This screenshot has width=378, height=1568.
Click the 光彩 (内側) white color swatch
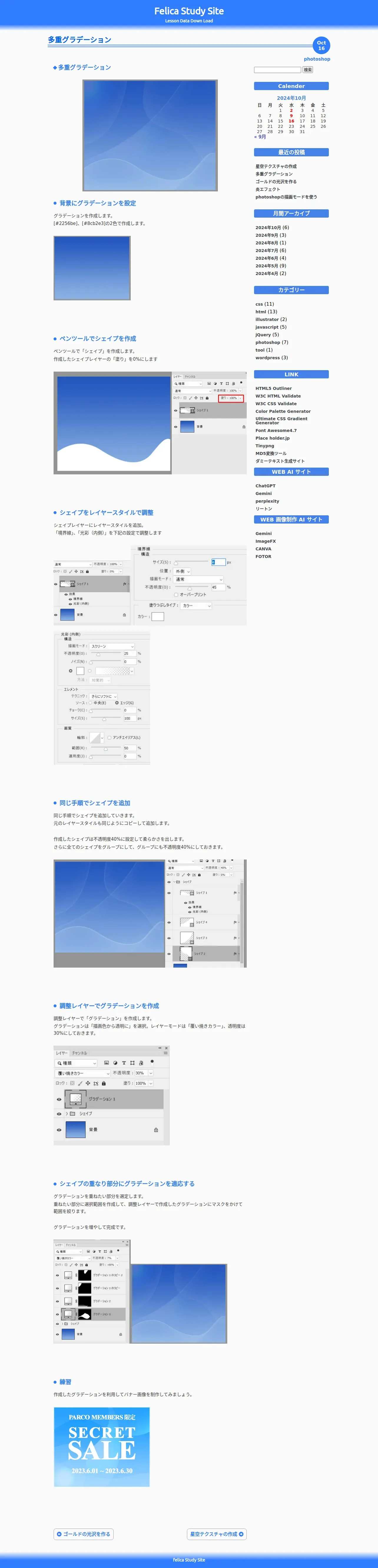(x=80, y=671)
